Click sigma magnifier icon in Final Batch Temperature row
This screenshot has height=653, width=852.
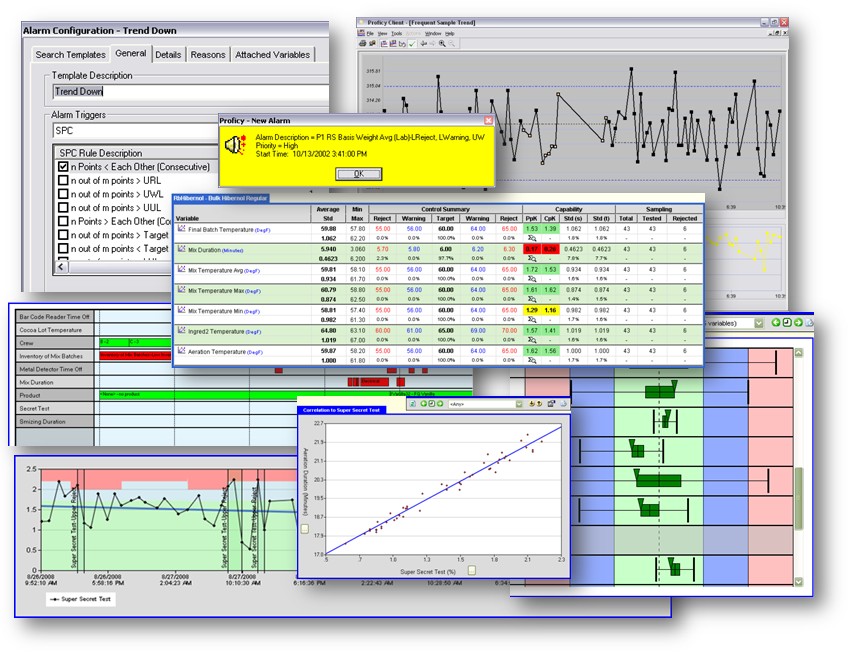[532, 238]
